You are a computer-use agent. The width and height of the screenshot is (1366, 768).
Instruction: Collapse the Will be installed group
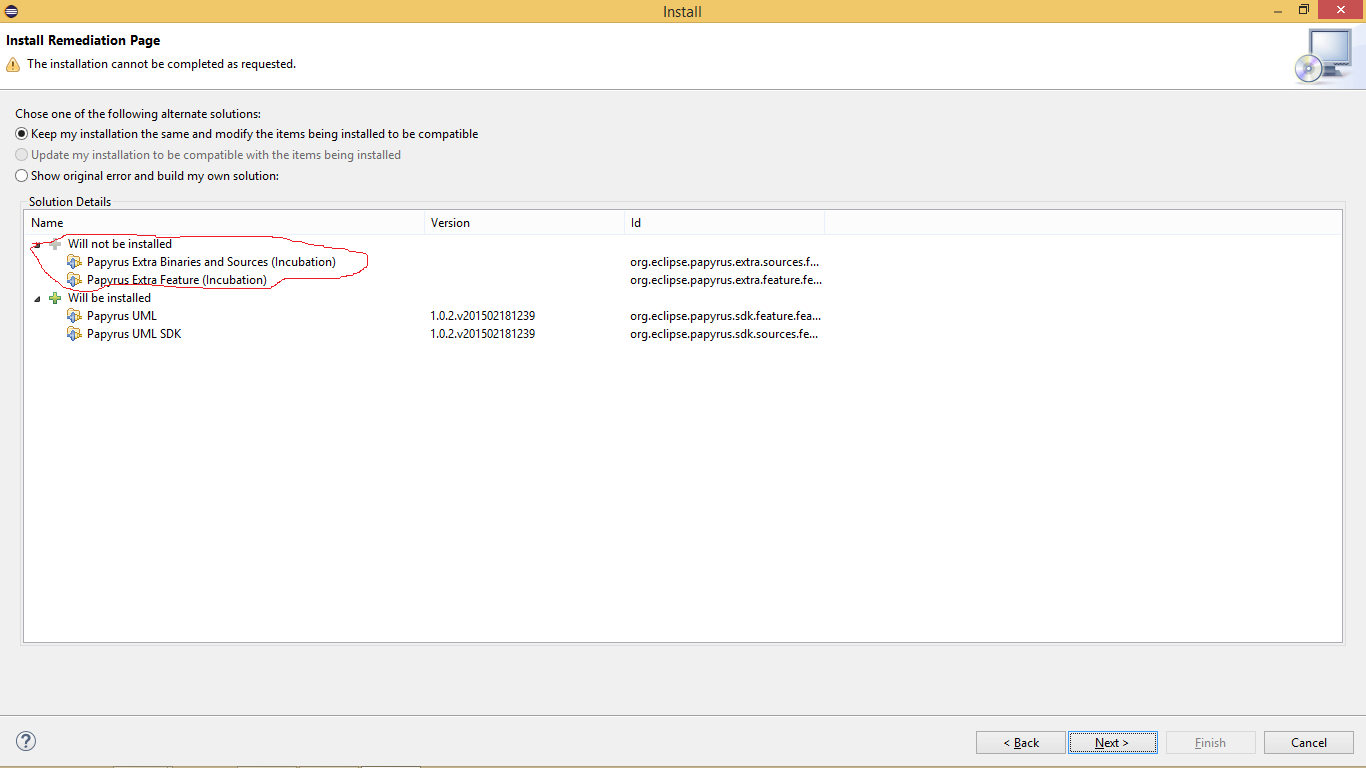point(38,298)
